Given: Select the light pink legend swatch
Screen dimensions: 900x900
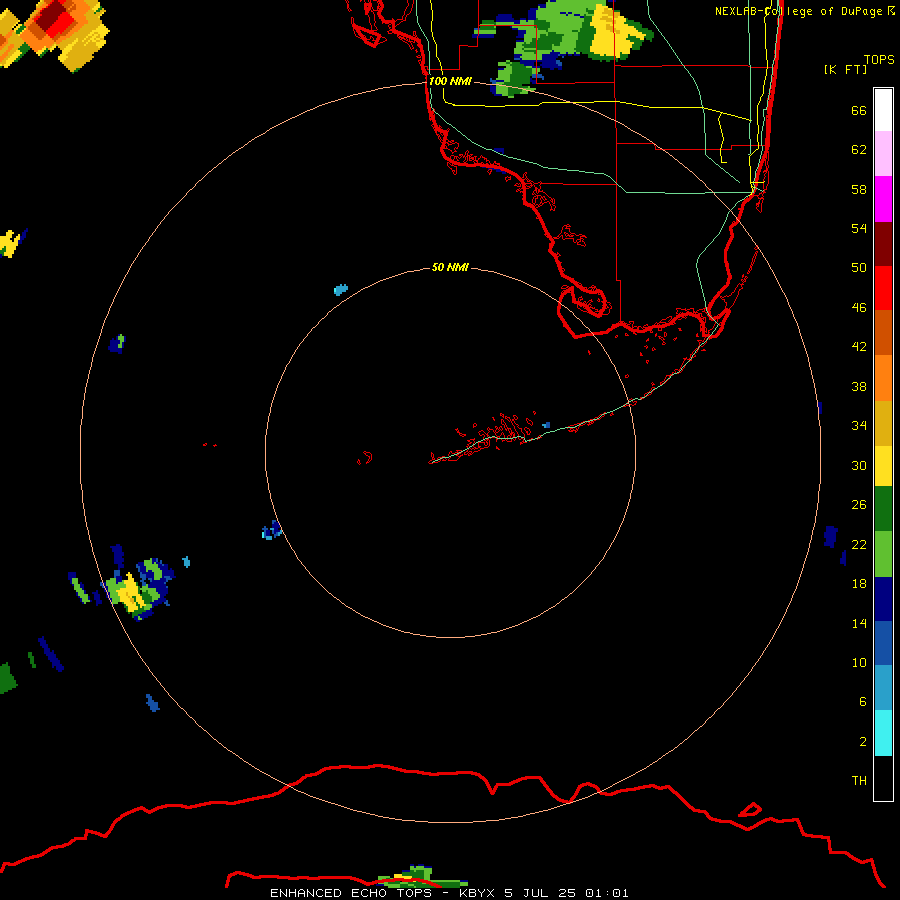Looking at the screenshot, I should point(883,153).
